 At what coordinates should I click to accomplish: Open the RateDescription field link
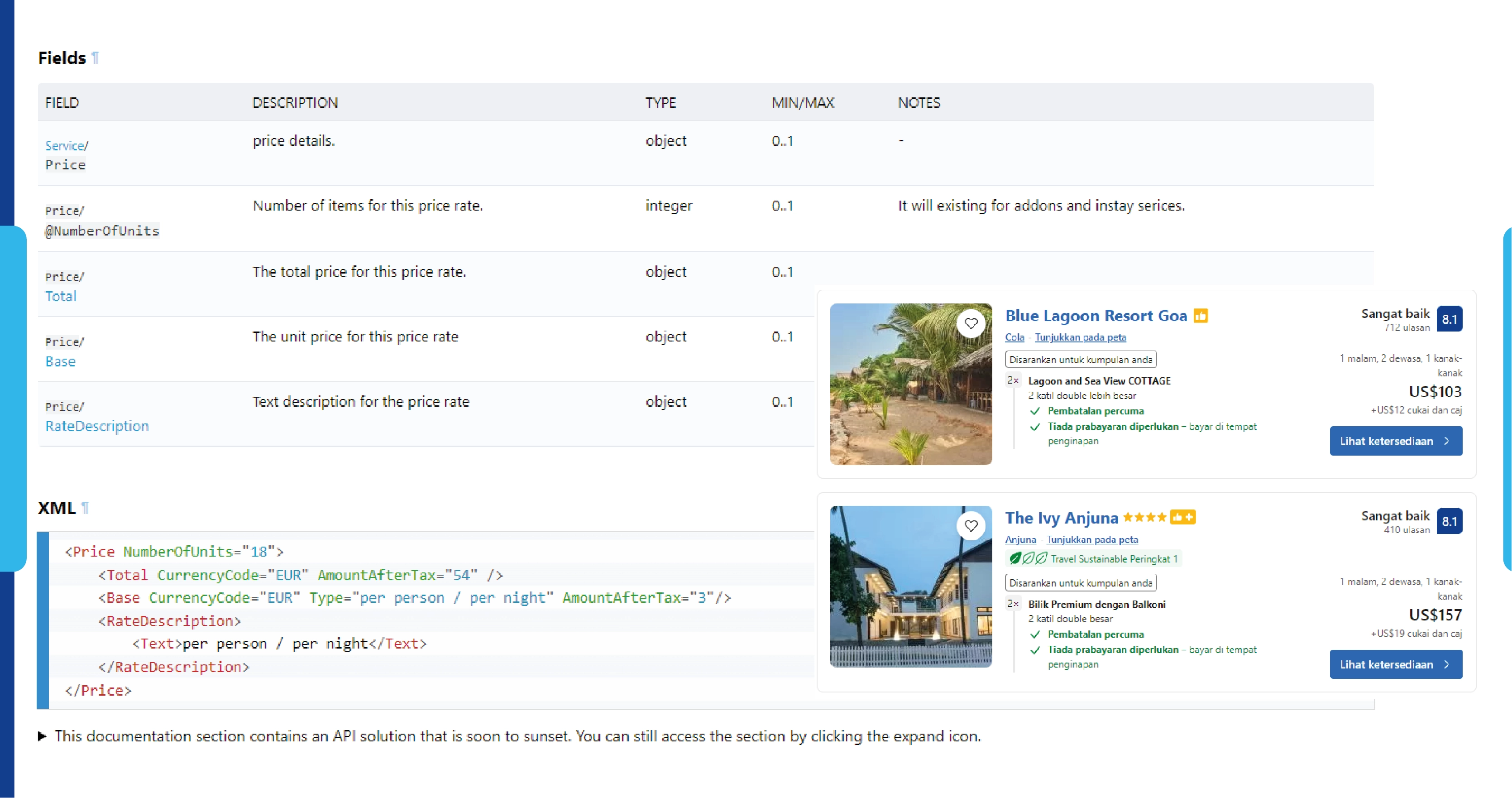point(97,426)
